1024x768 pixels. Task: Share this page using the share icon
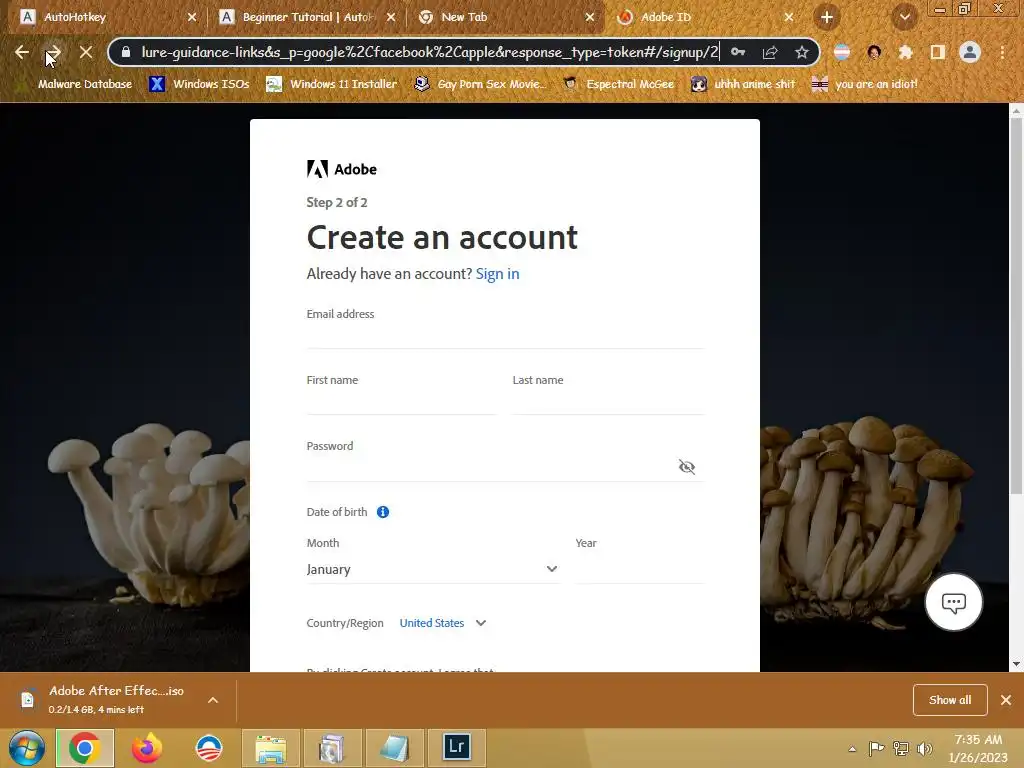(770, 52)
